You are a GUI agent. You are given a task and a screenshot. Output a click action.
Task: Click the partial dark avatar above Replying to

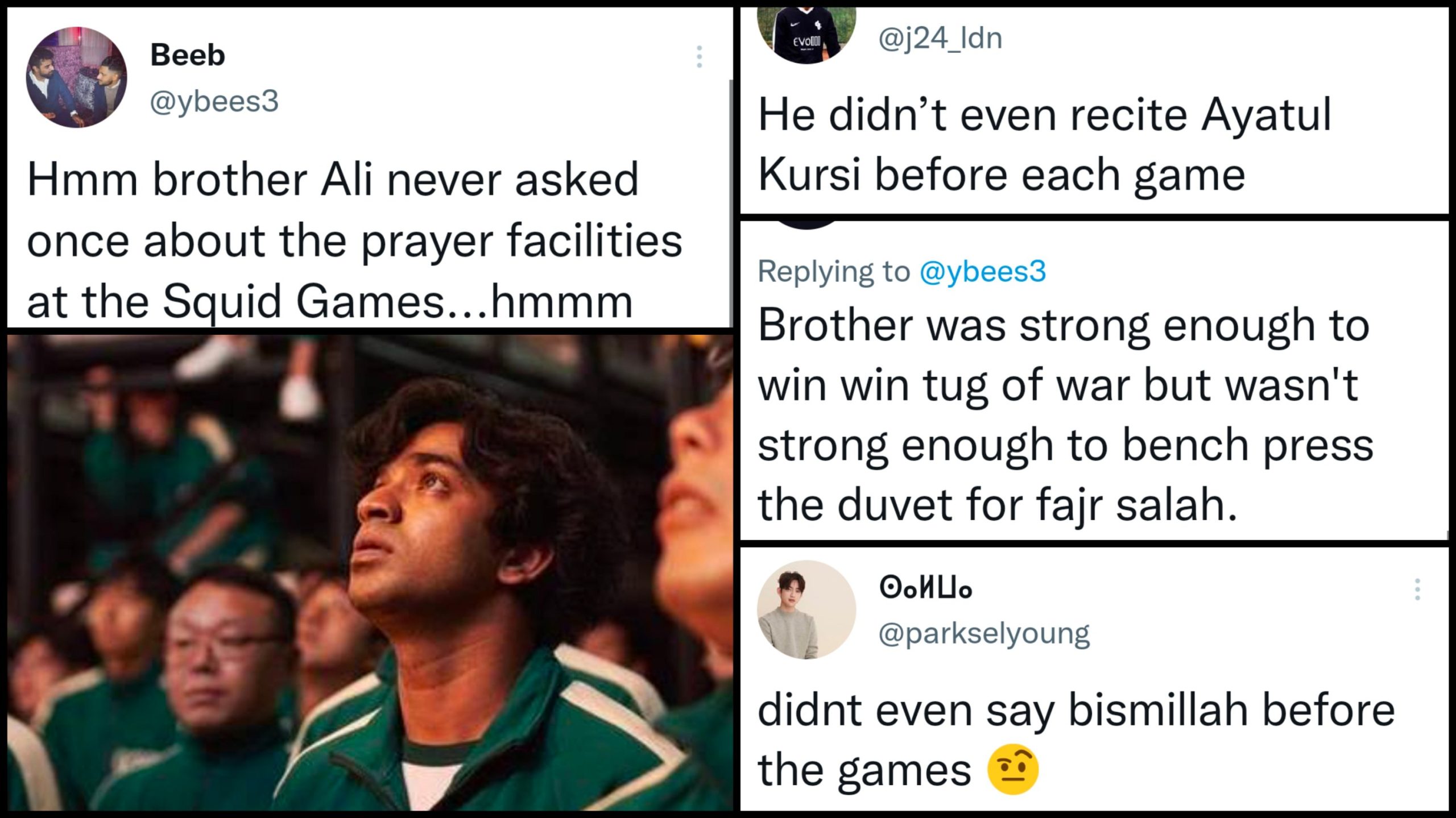(806, 225)
